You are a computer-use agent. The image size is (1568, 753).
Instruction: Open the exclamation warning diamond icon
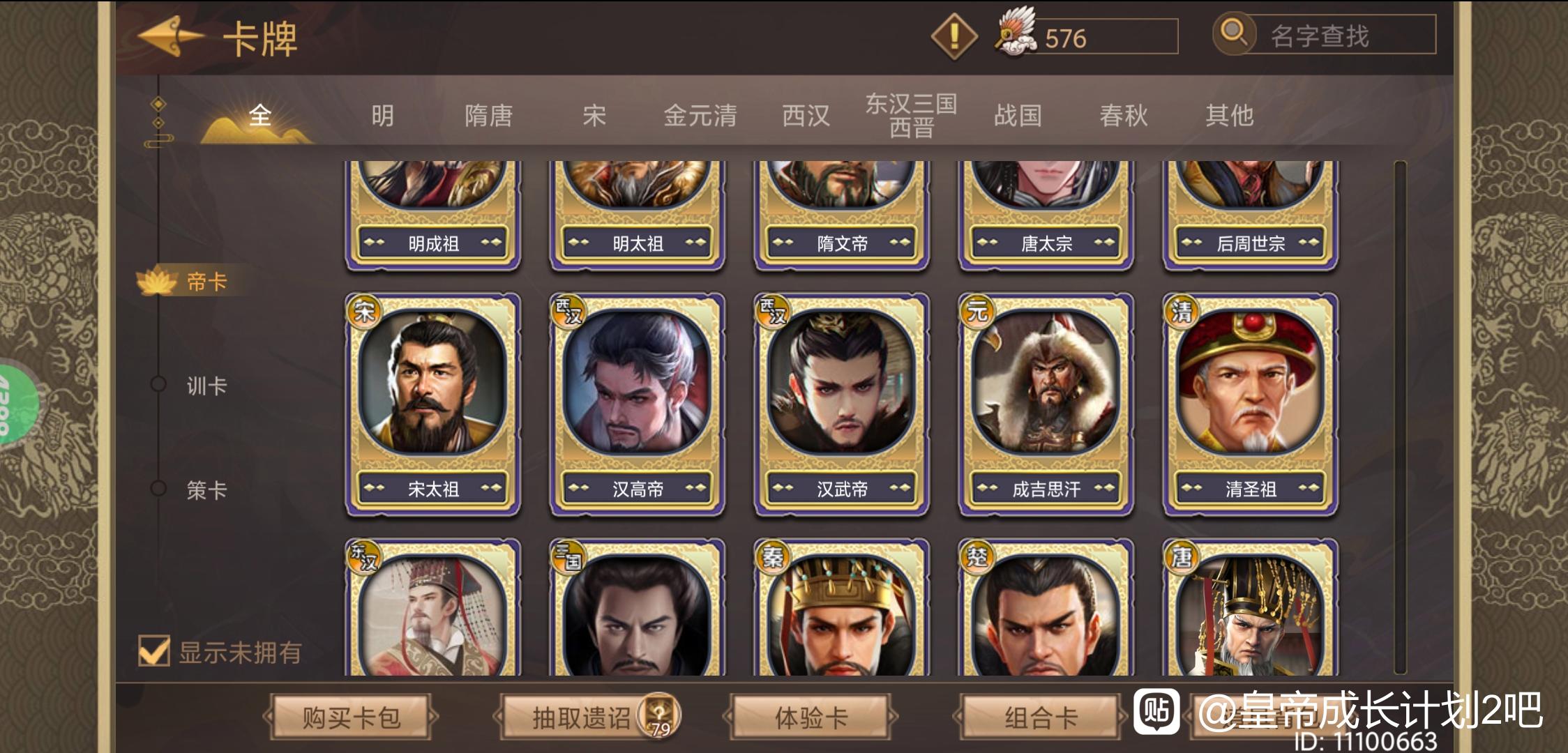[x=954, y=35]
